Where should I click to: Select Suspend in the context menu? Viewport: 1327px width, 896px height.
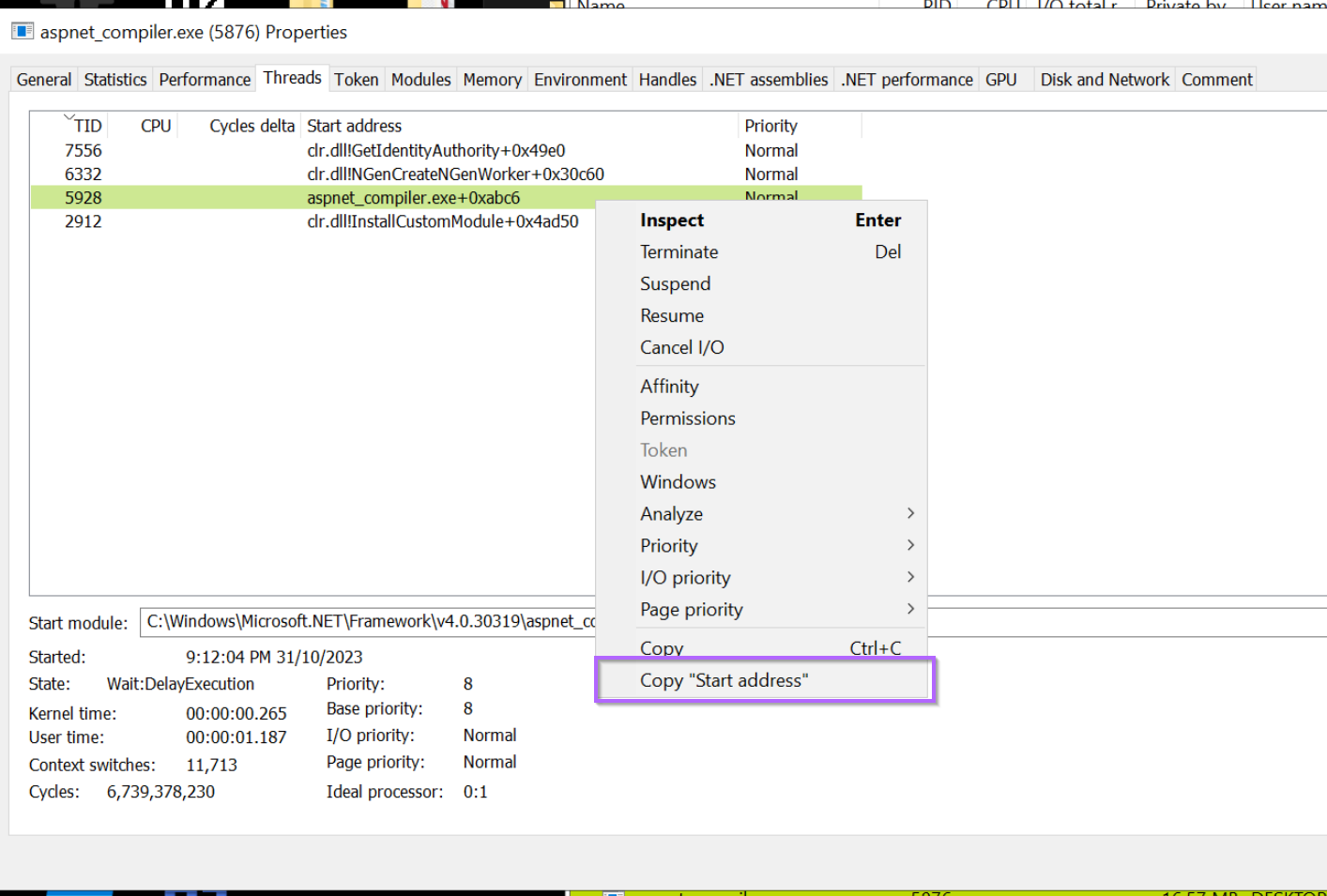pyautogui.click(x=761, y=283)
